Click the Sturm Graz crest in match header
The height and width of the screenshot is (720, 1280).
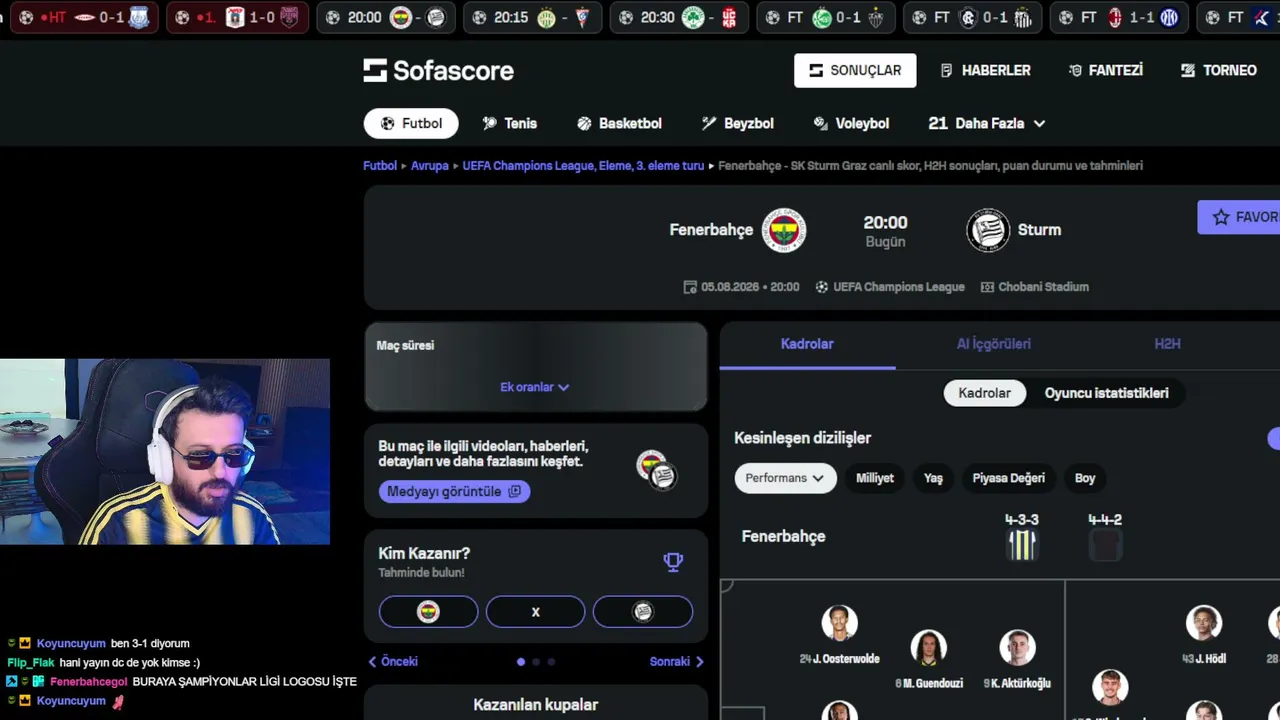[988, 230]
